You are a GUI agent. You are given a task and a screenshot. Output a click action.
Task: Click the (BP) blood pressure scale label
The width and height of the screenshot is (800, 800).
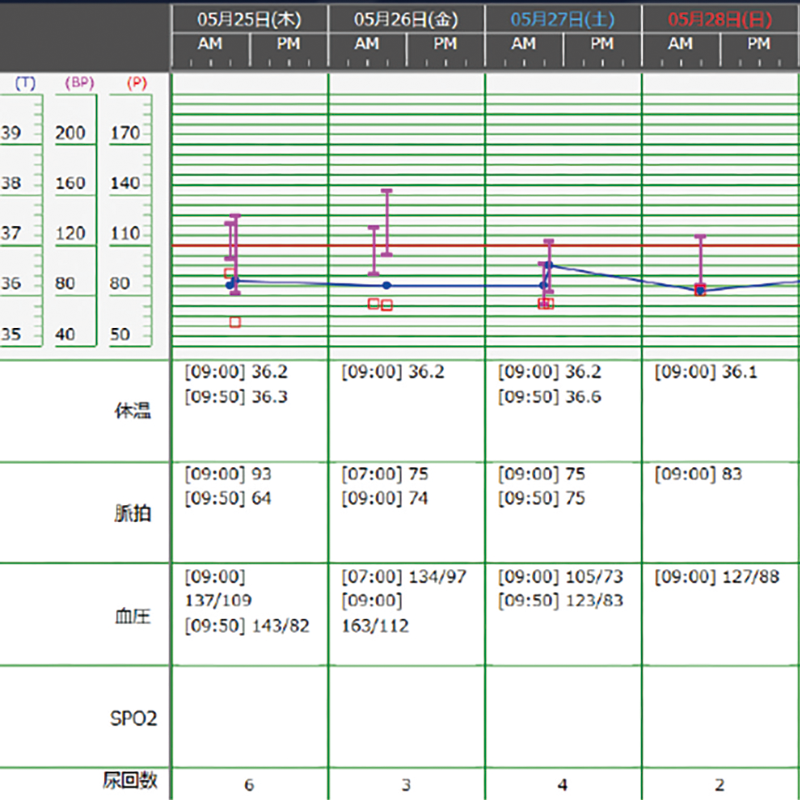point(76,84)
